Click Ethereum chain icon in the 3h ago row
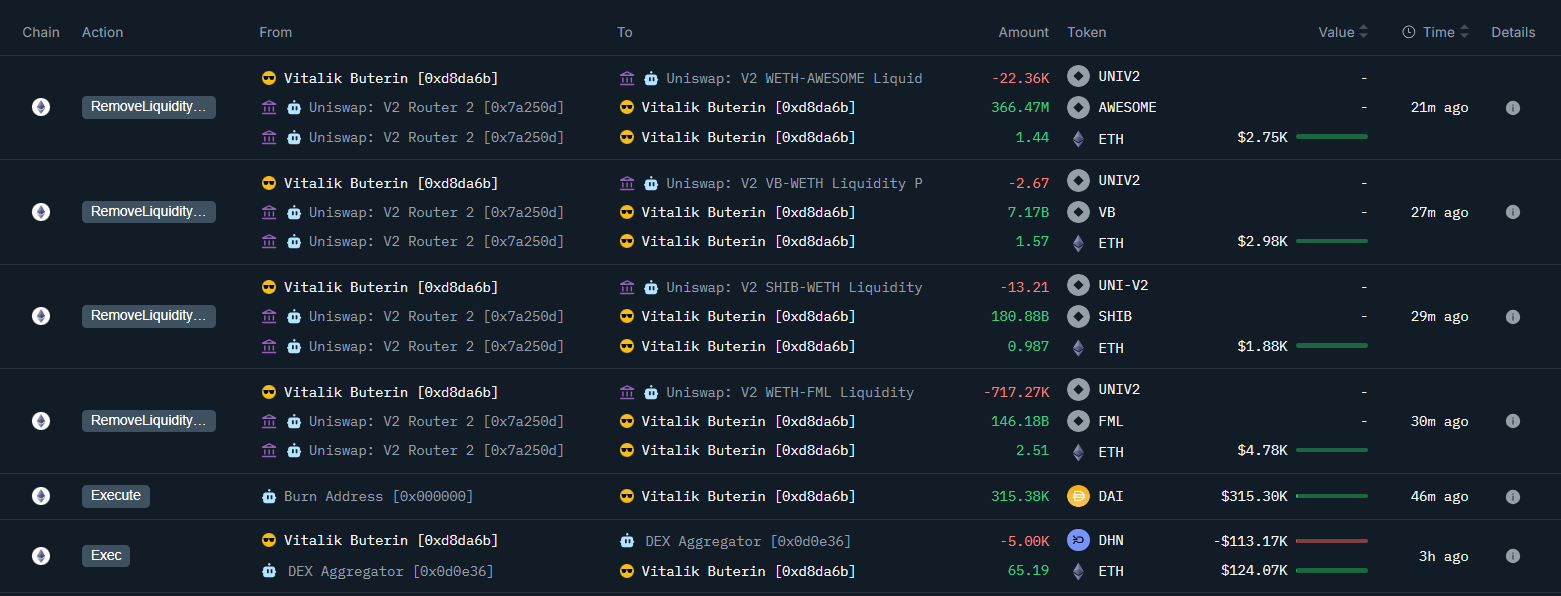This screenshot has height=596, width=1561. pyautogui.click(x=41, y=556)
